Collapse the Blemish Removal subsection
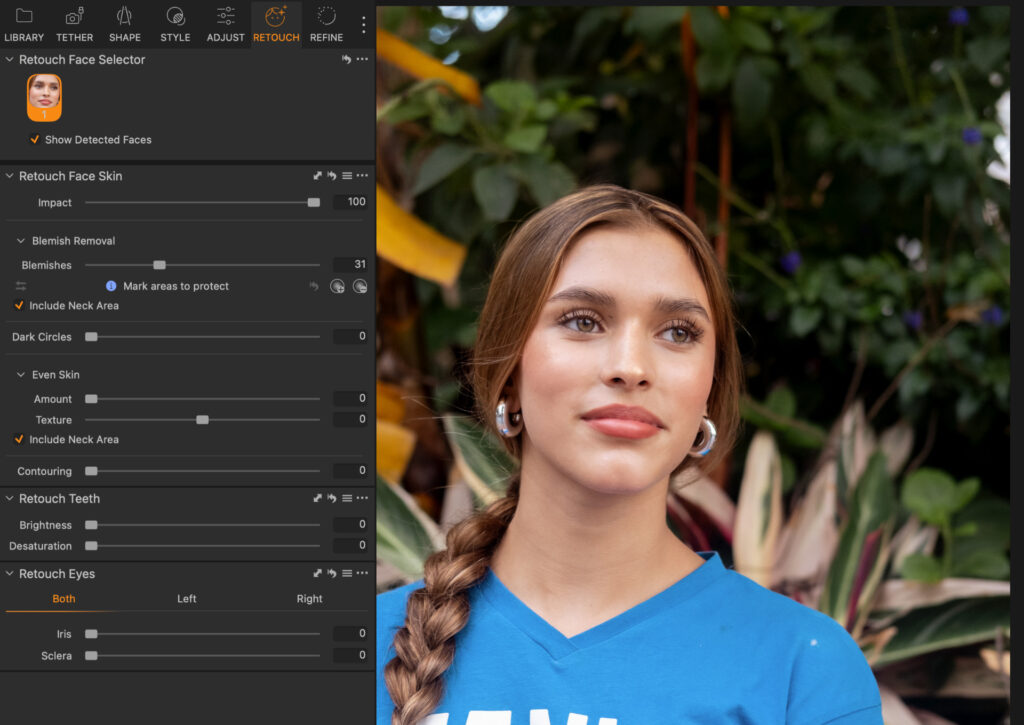Image resolution: width=1024 pixels, height=725 pixels. [22, 240]
